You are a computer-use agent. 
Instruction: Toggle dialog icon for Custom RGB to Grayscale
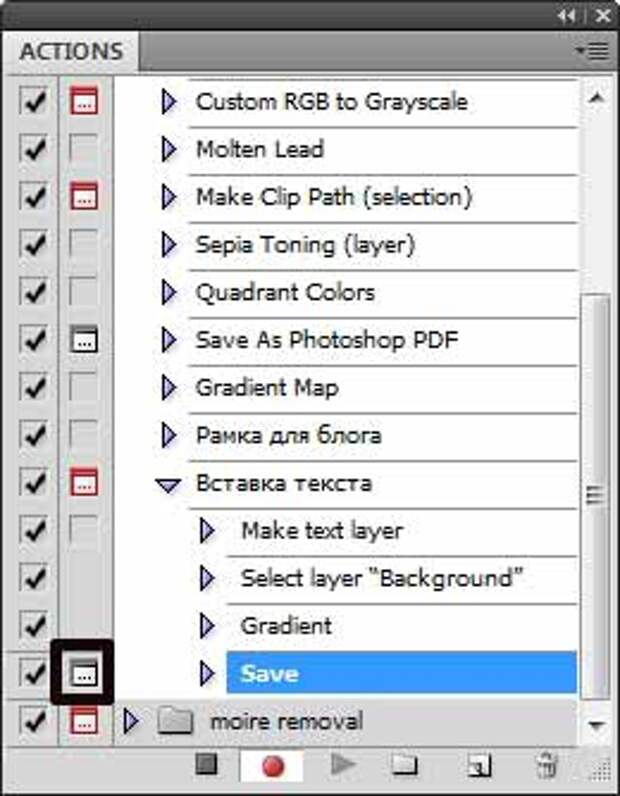[x=84, y=101]
